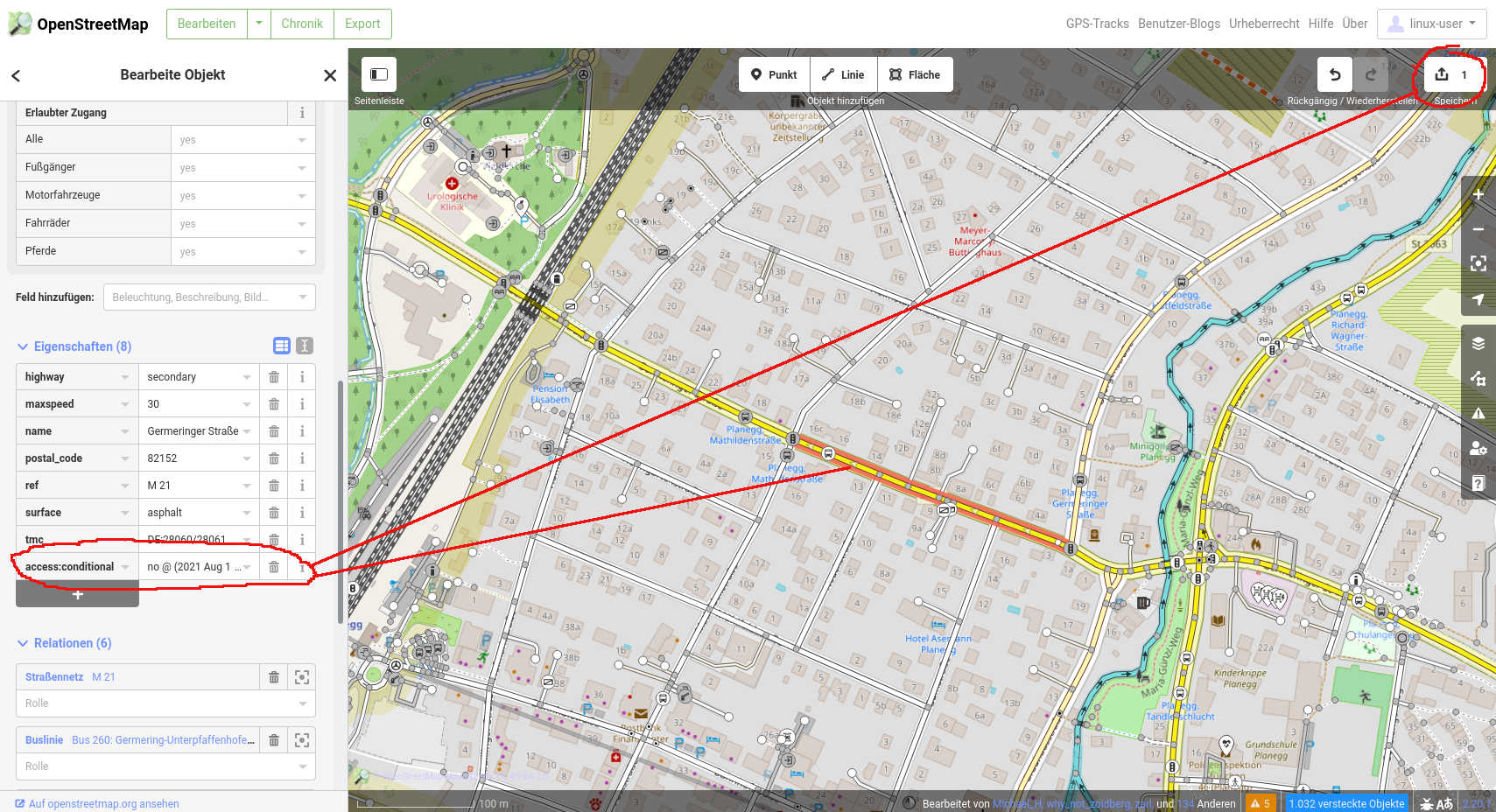The width and height of the screenshot is (1496, 812).
Task: Zoom in with the plus control
Action: coord(1478,194)
